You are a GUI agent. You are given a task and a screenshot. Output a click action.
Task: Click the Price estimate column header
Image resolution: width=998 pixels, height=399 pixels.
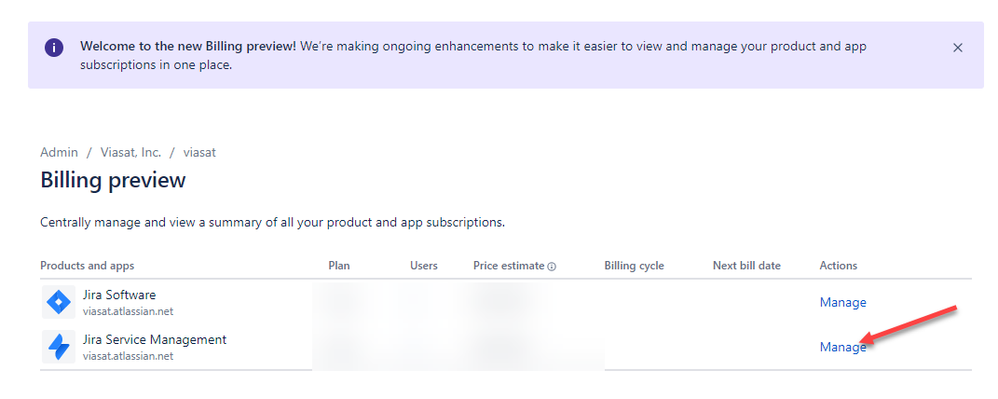[509, 266]
